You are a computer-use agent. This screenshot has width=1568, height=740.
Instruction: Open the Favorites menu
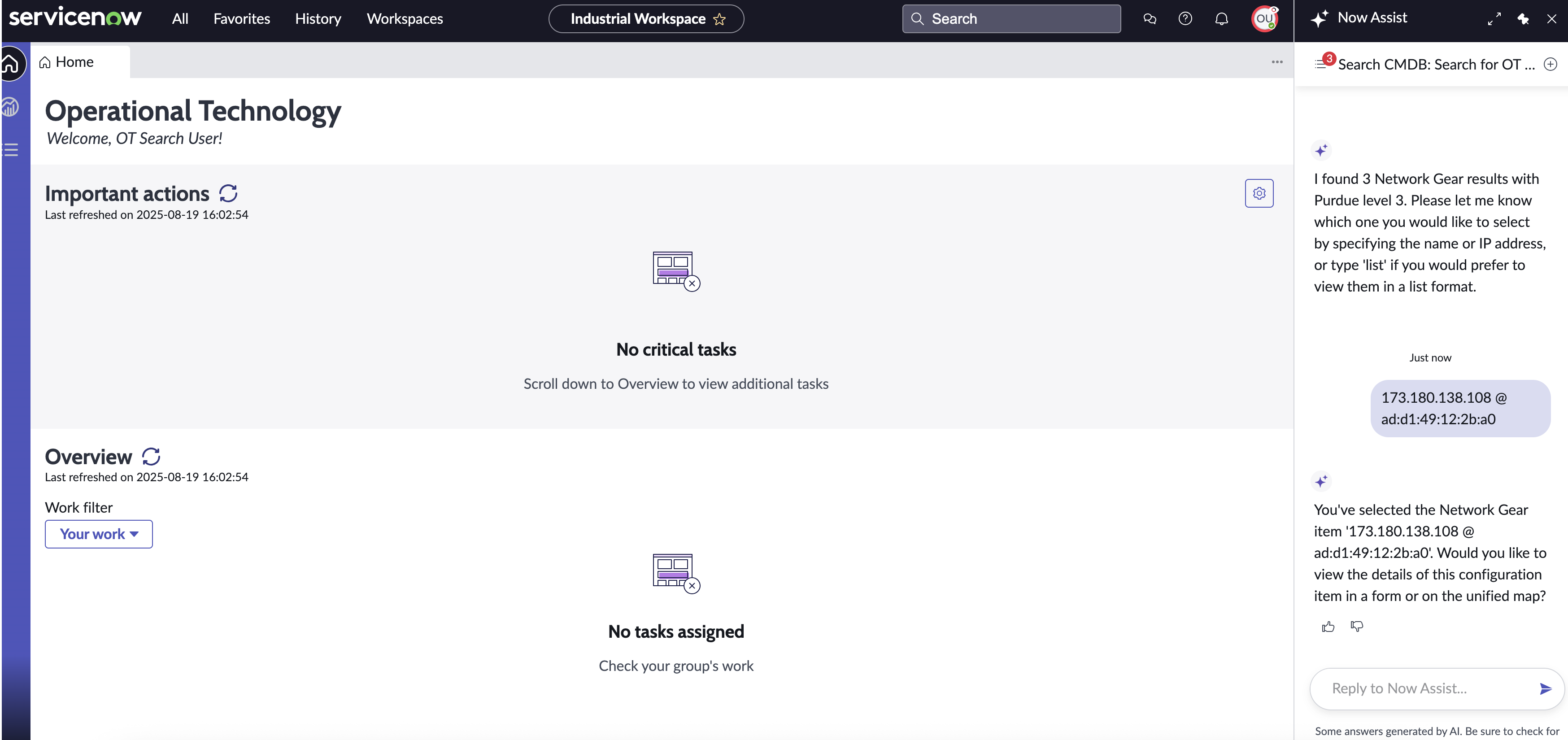pos(242,19)
